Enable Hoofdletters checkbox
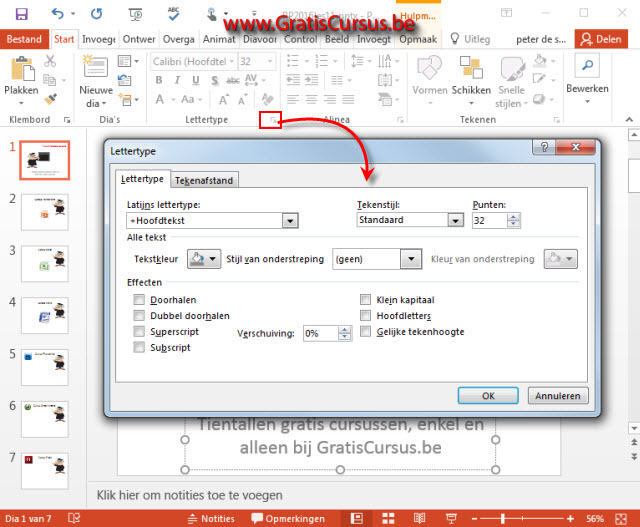 365,316
